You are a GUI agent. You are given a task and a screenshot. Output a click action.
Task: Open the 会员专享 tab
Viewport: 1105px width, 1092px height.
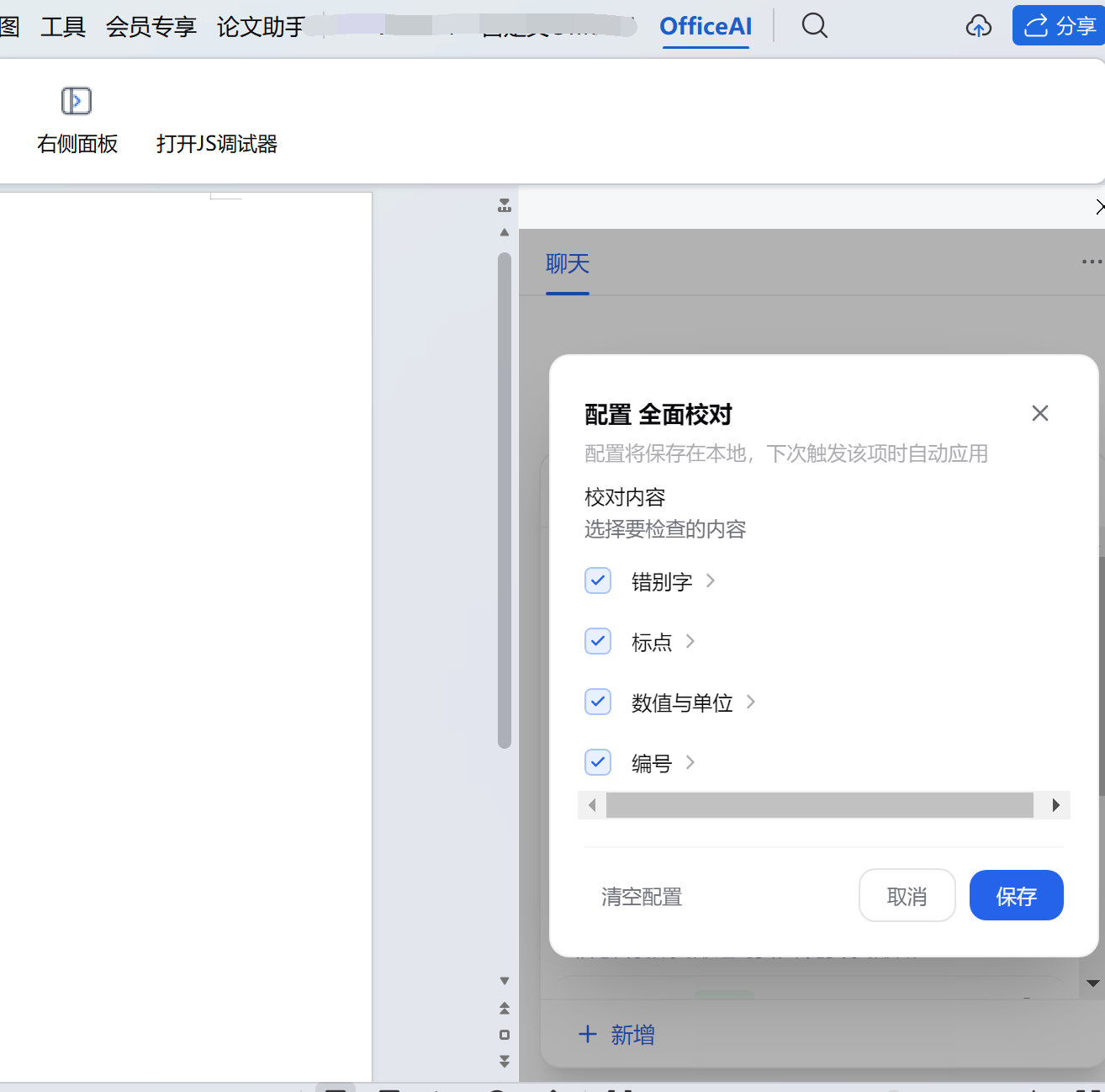tap(151, 27)
